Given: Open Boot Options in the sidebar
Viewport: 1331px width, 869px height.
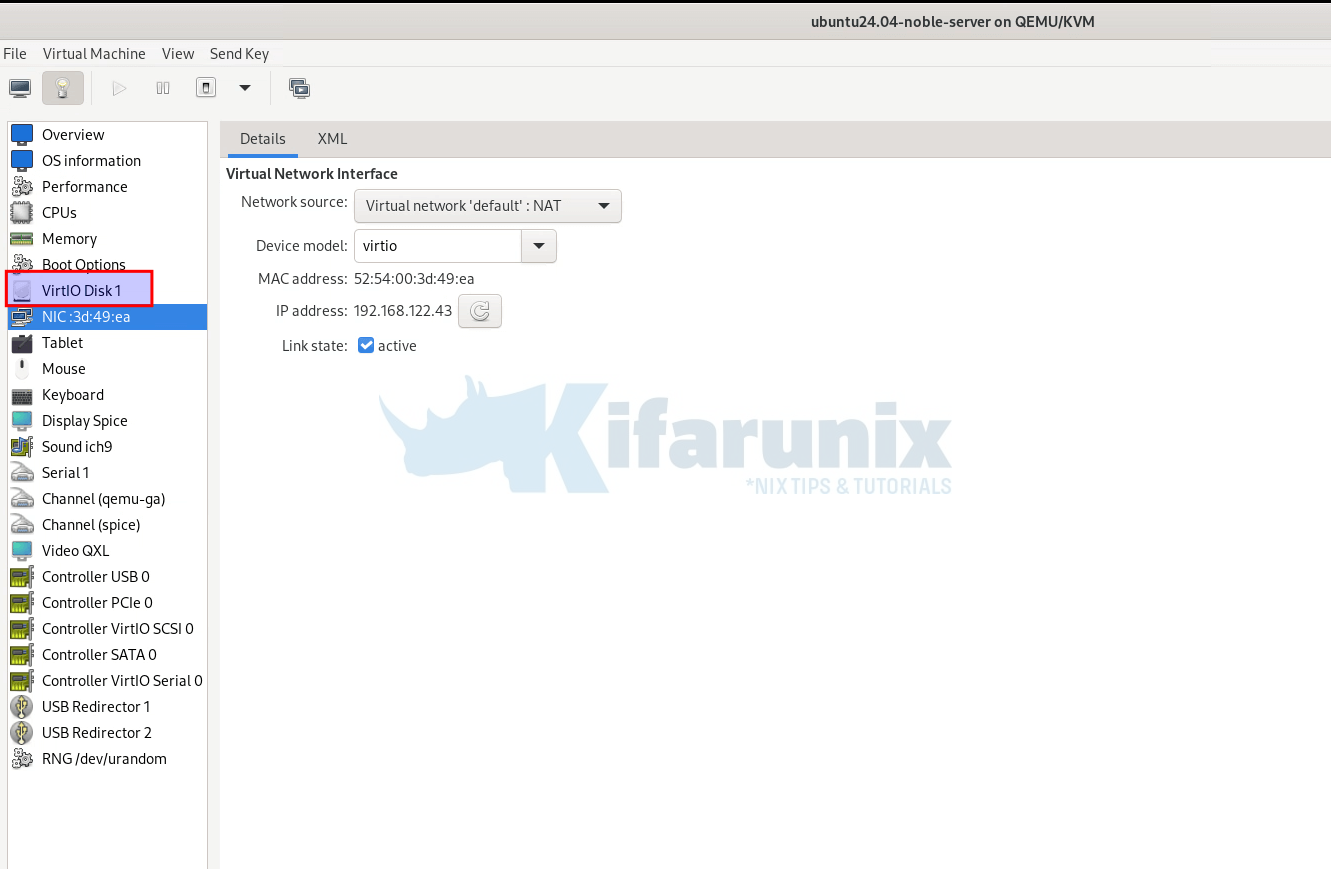Looking at the screenshot, I should click(x=108, y=265).
